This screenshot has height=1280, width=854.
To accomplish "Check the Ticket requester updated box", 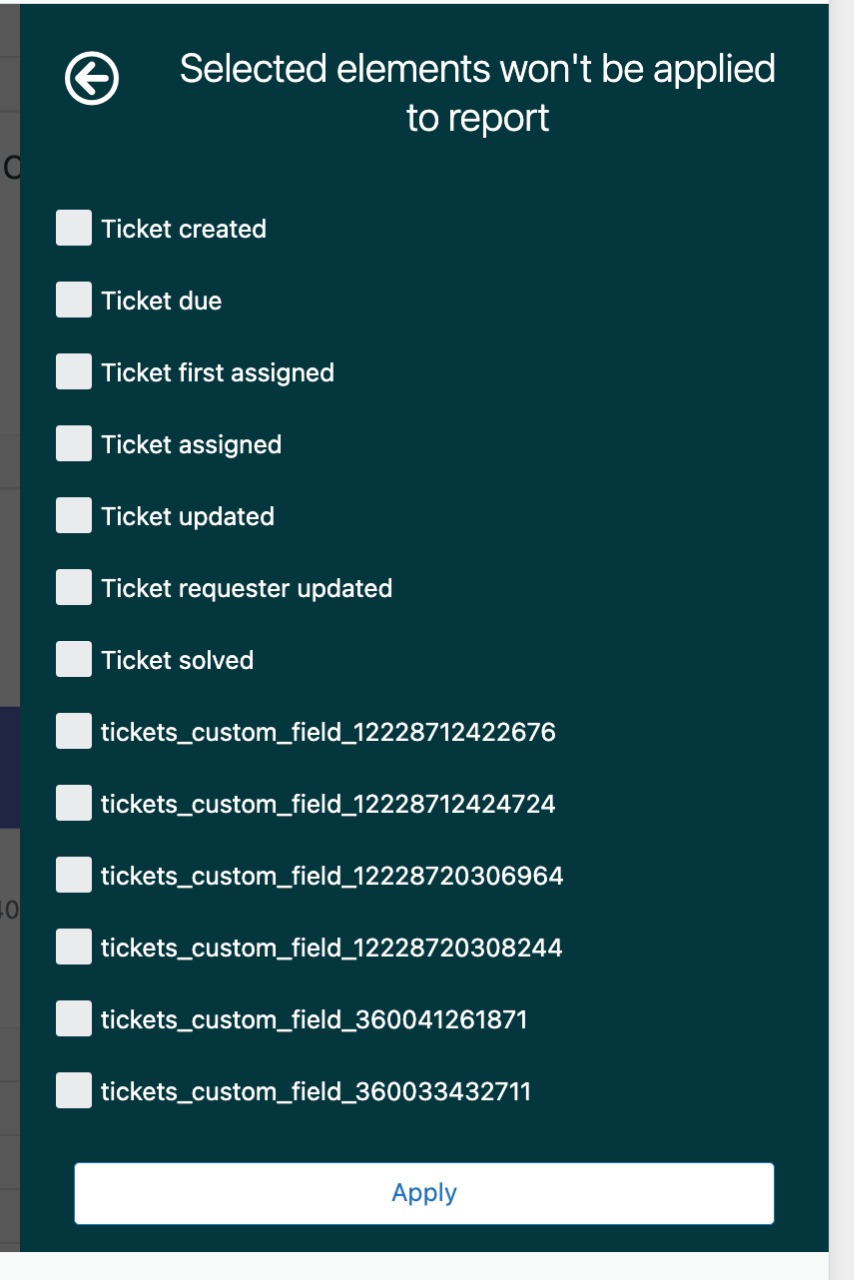I will pos(74,588).
